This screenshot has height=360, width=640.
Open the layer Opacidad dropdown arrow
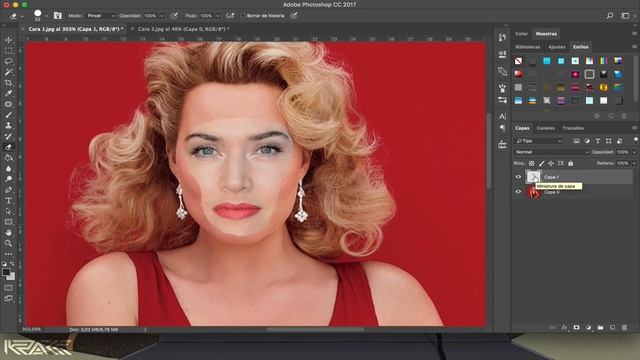634,152
